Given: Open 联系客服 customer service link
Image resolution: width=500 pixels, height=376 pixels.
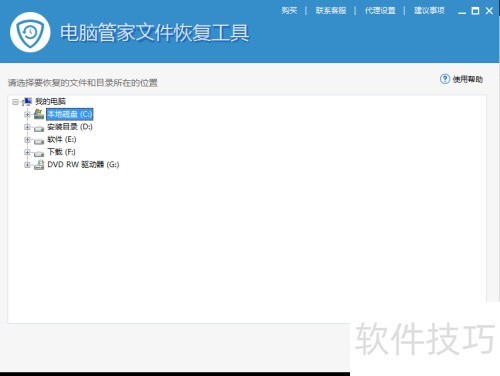Looking at the screenshot, I should 331,11.
